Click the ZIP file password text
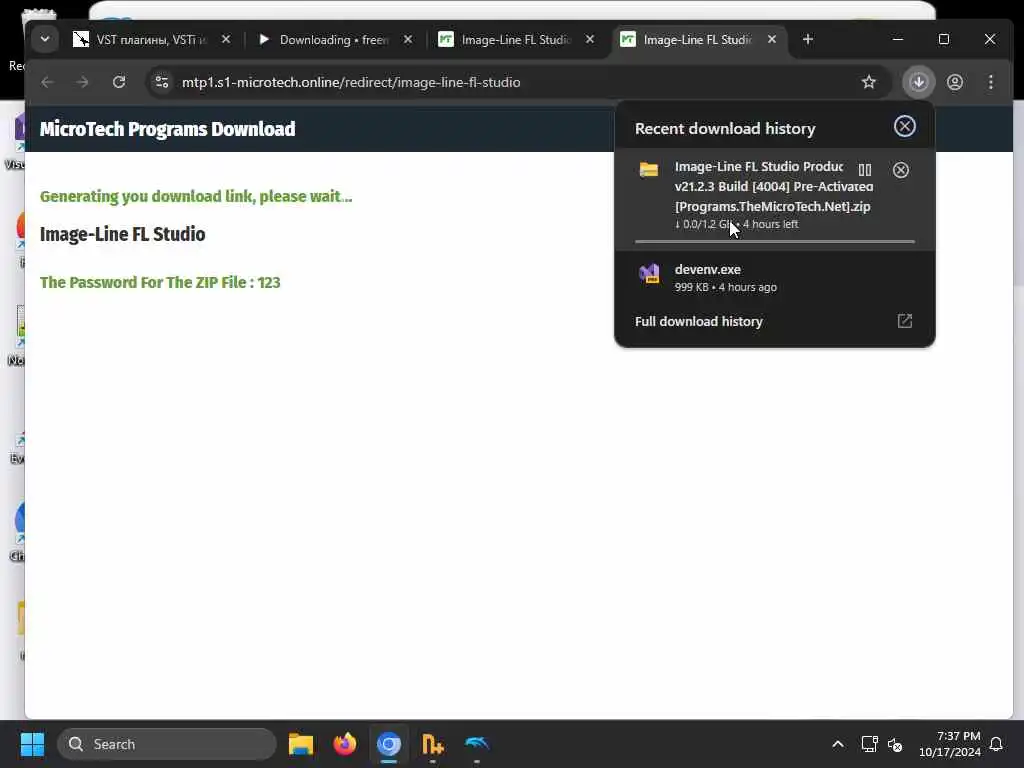Viewport: 1024px width, 768px height. click(x=160, y=283)
